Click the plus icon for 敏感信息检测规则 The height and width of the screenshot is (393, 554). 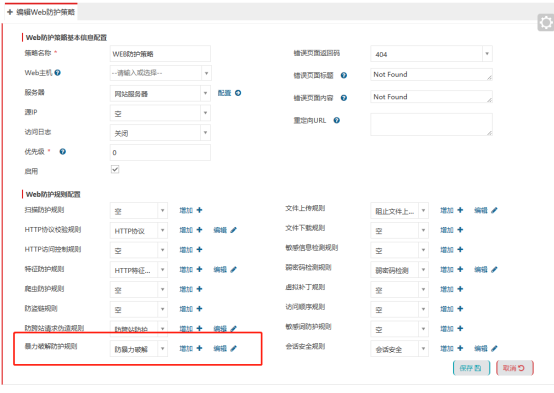pyautogui.click(x=460, y=250)
